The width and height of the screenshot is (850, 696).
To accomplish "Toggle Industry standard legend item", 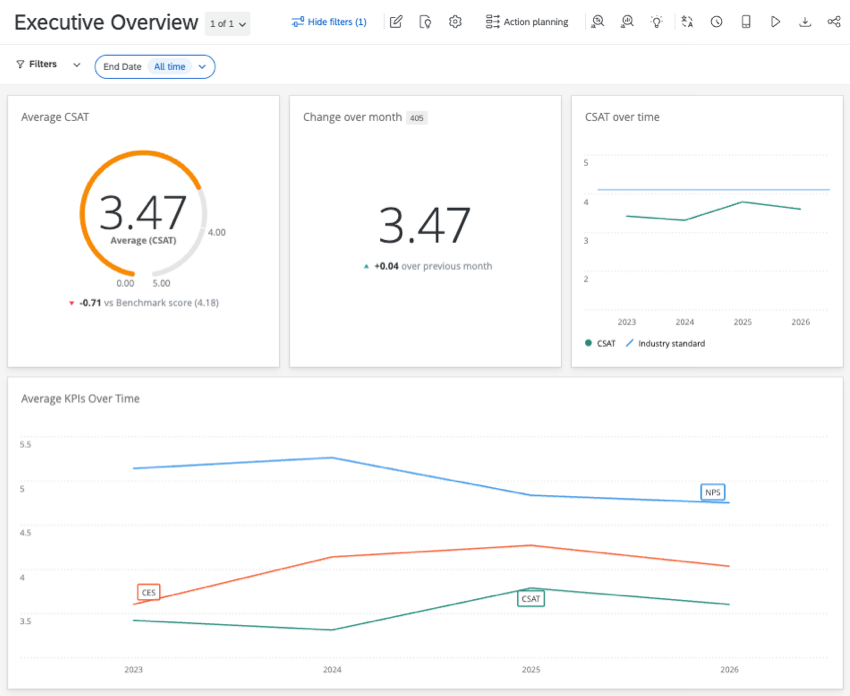I will [666, 344].
